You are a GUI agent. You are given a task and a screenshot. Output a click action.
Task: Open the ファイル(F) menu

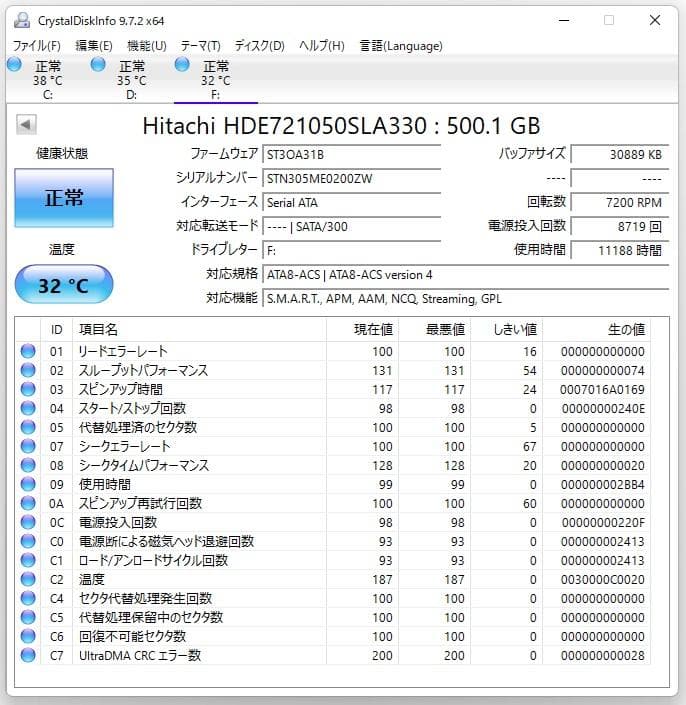tap(36, 46)
